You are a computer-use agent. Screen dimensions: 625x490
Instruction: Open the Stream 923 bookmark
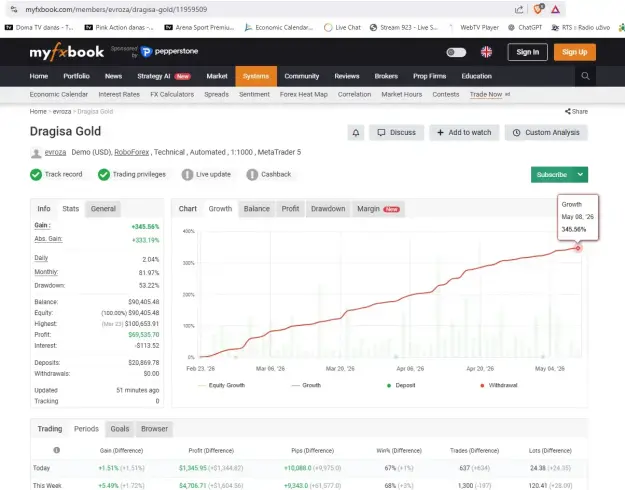pyautogui.click(x=404, y=28)
